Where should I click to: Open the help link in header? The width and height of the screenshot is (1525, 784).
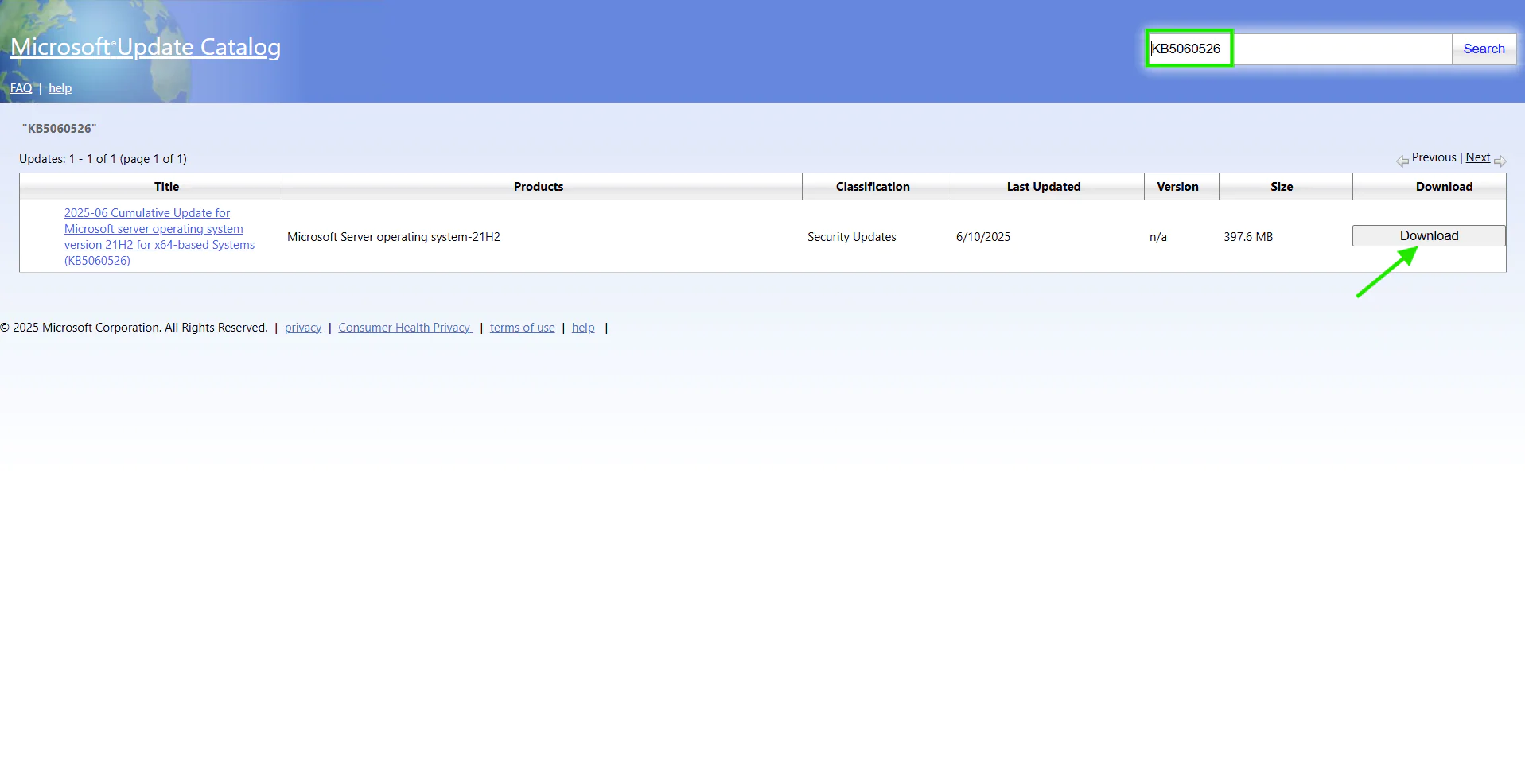[x=60, y=88]
